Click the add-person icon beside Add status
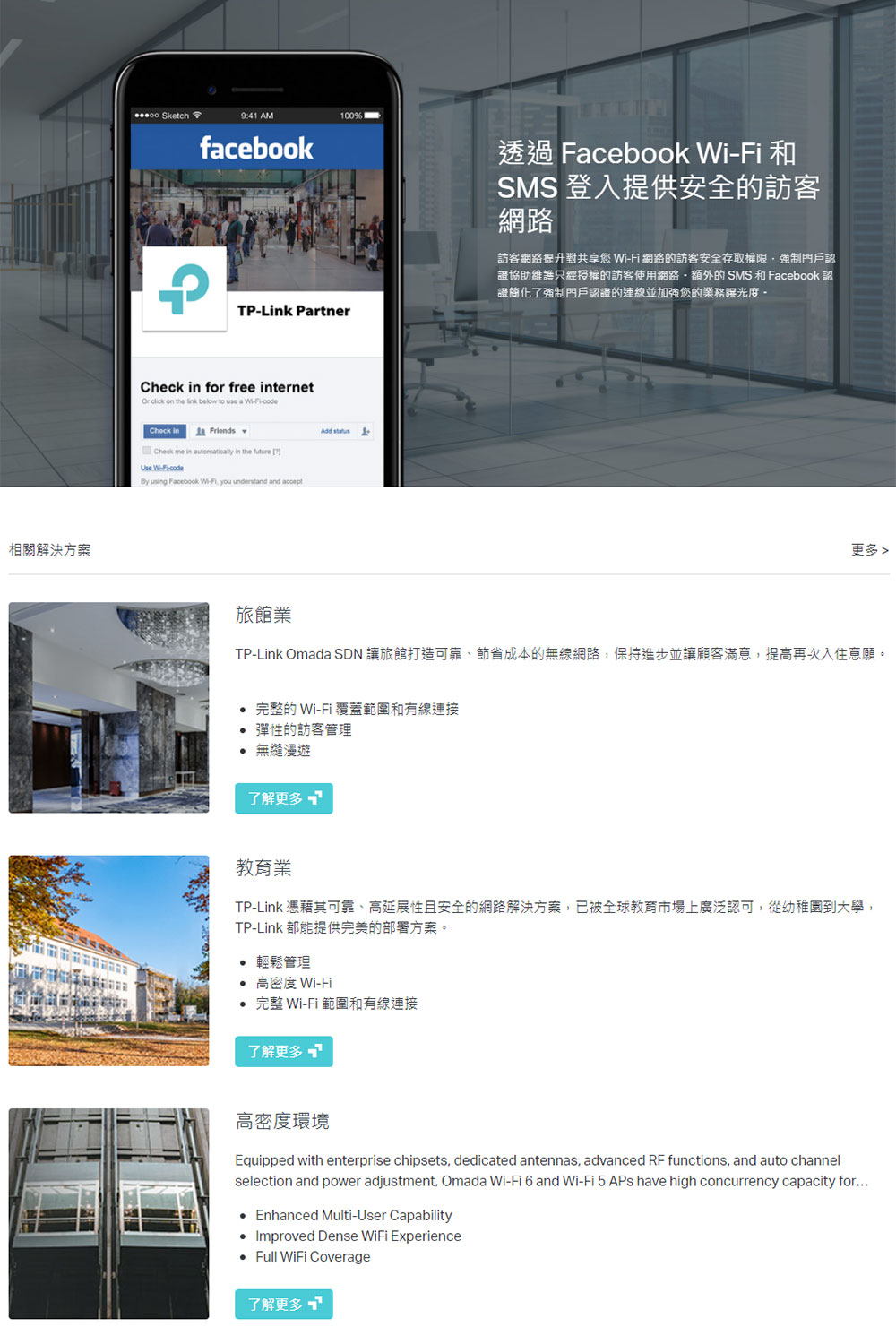Image resolution: width=896 pixels, height=1344 pixels. click(x=366, y=431)
